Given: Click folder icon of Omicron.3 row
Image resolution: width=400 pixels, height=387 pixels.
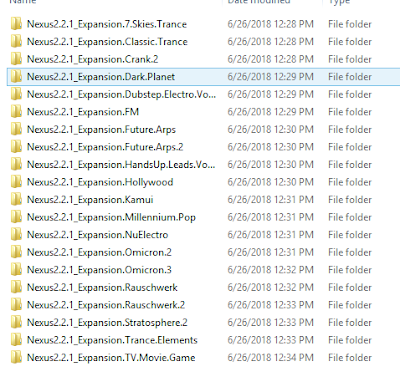Looking at the screenshot, I should [16, 270].
